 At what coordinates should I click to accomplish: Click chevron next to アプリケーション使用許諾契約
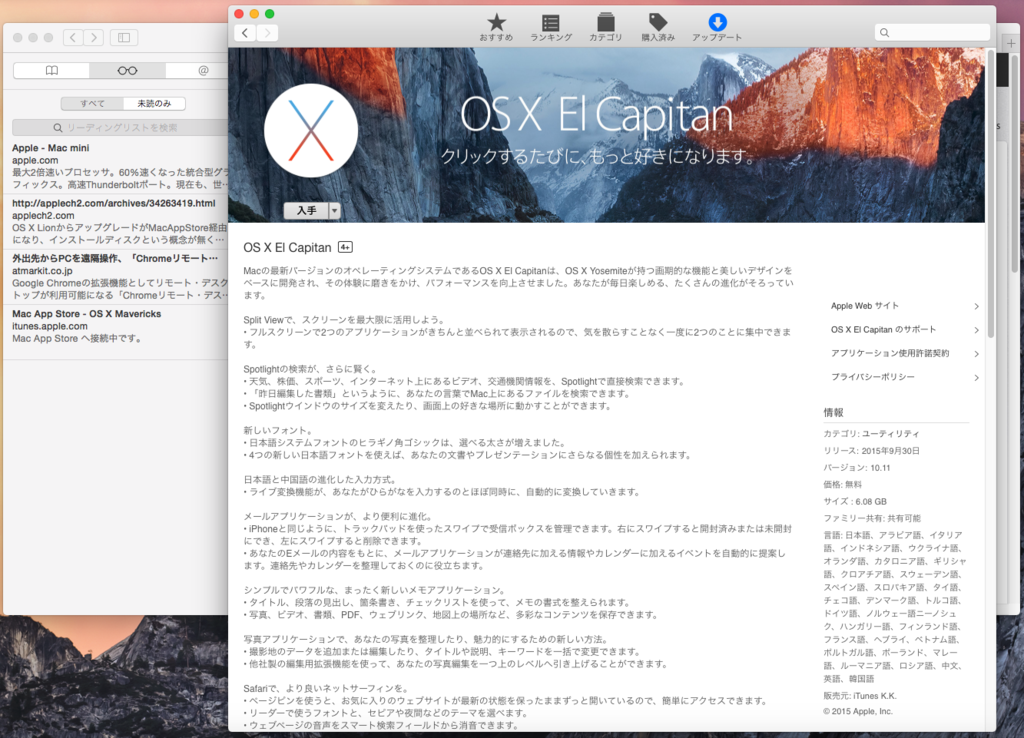976,354
